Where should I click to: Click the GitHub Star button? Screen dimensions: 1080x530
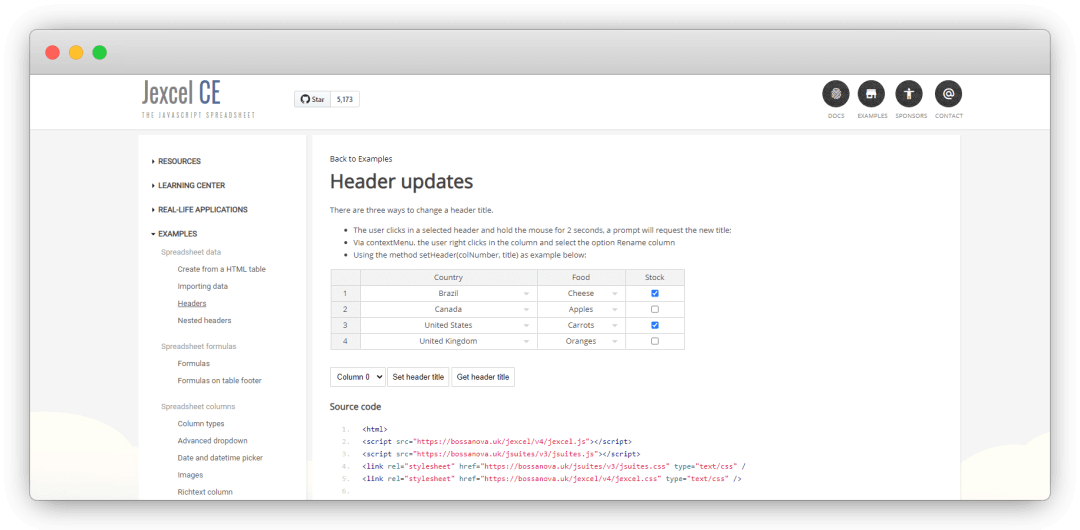pos(313,99)
